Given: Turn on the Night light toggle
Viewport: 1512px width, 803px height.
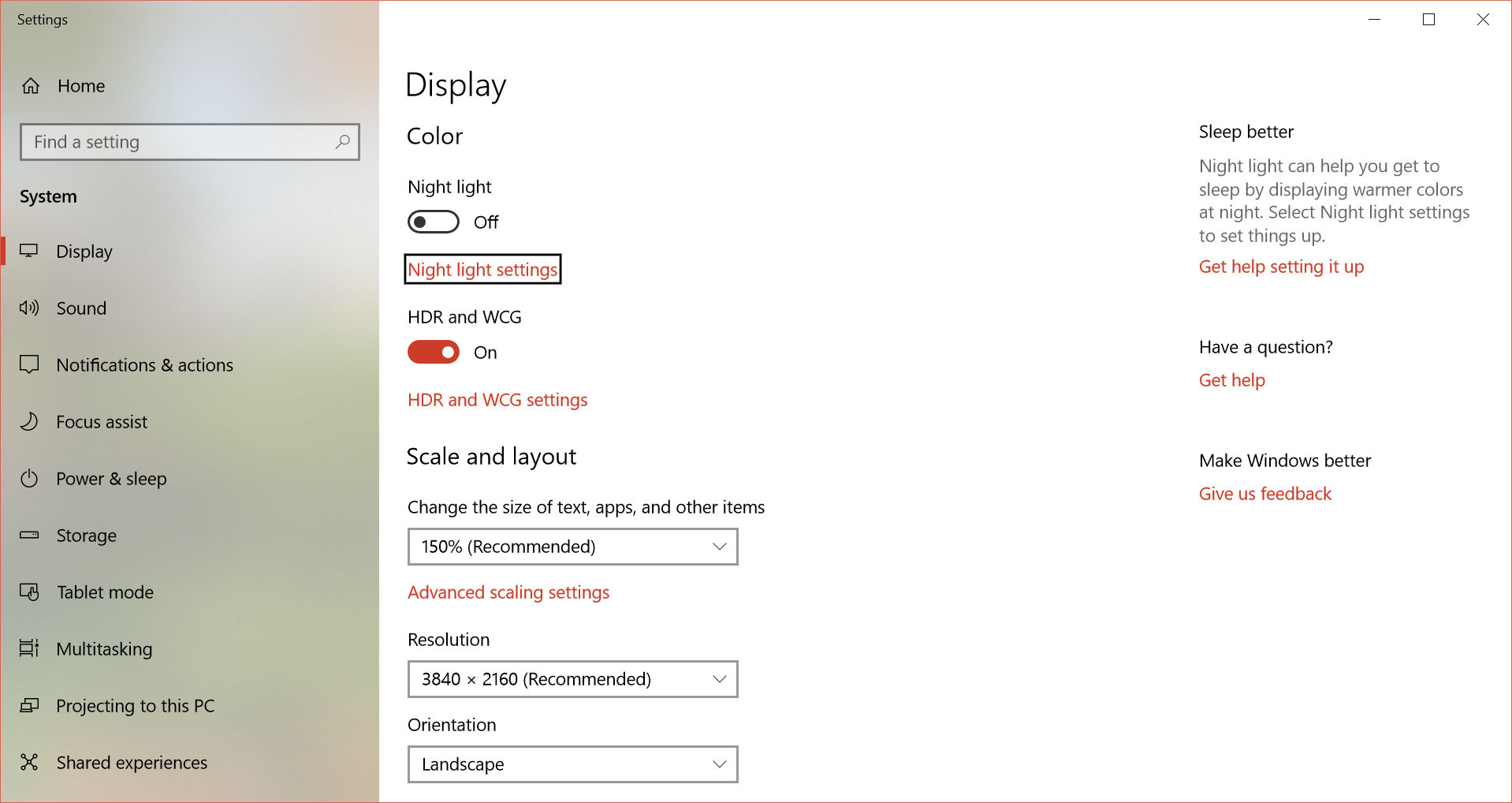Looking at the screenshot, I should point(434,222).
